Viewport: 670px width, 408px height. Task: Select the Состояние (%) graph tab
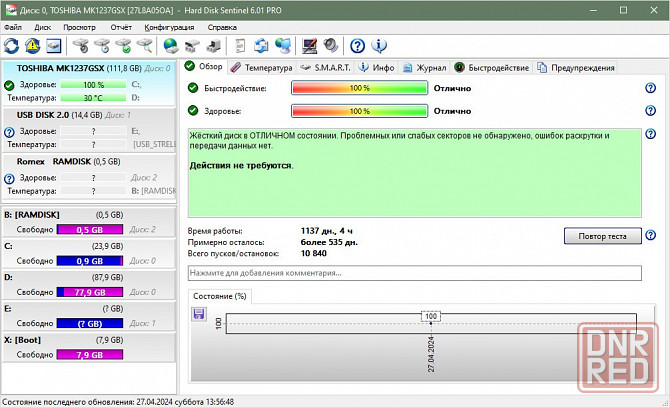(220, 296)
